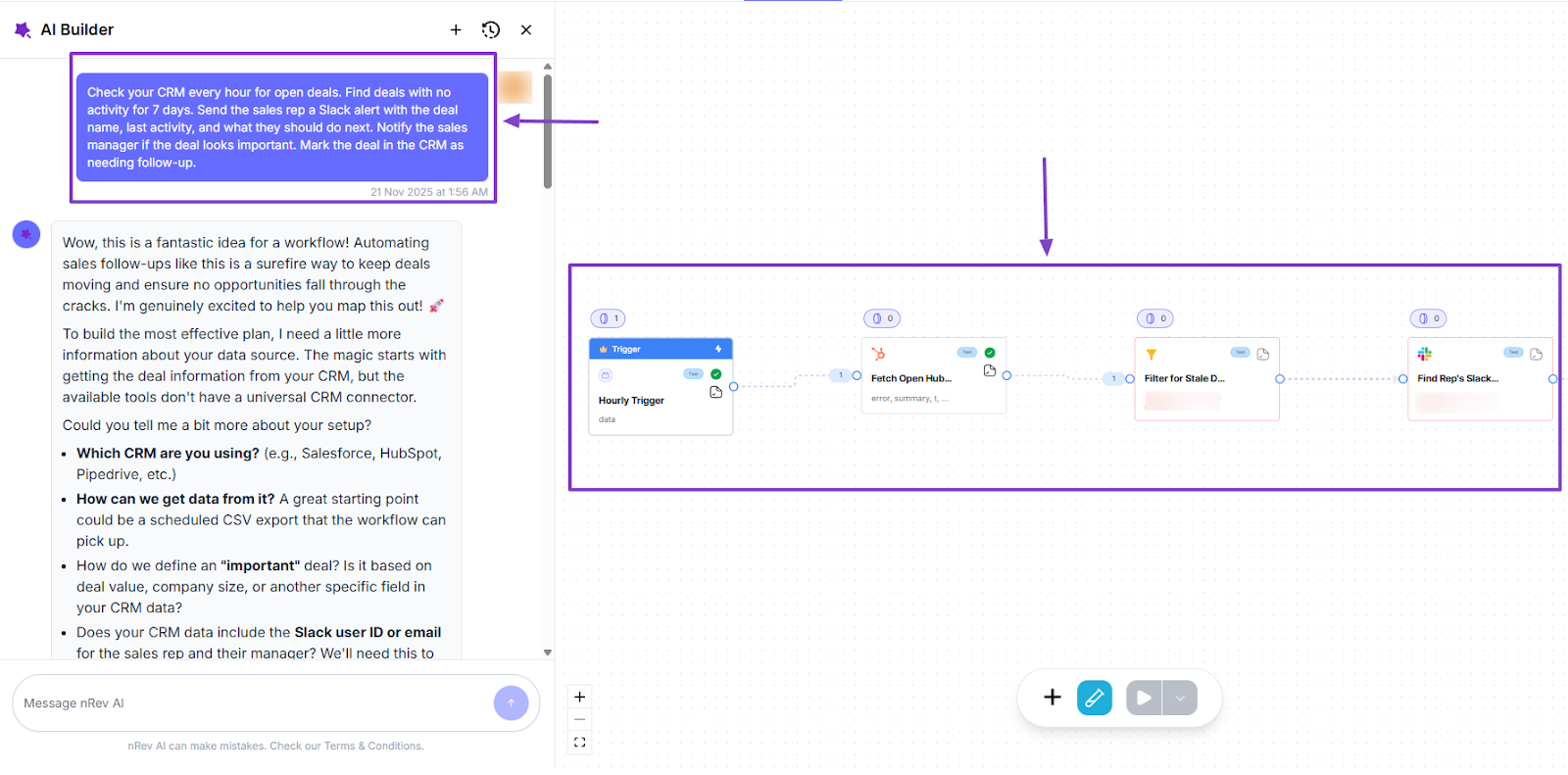
Task: Close the AI Builder panel
Action: 526,30
